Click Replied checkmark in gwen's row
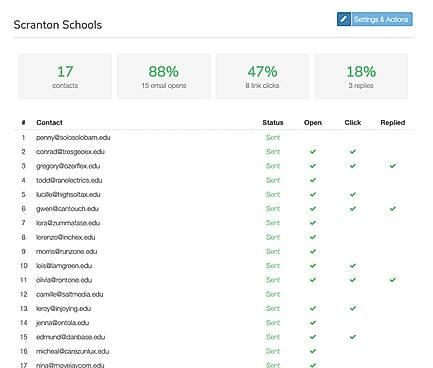Viewport: 433px width, 368px height. [x=393, y=209]
